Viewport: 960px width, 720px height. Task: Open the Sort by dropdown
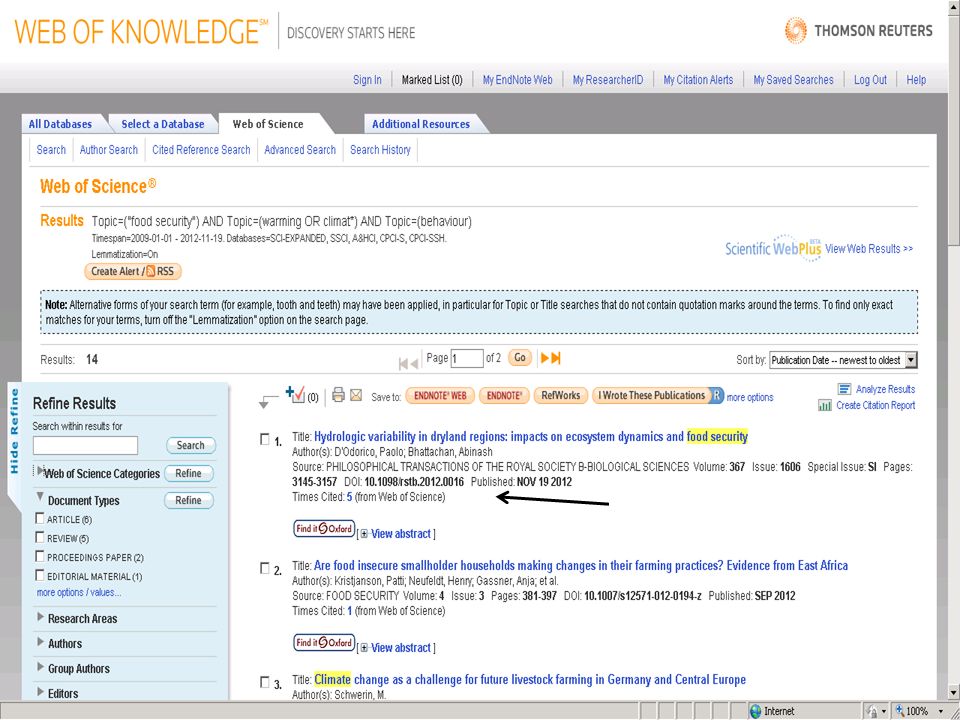pyautogui.click(x=843, y=360)
